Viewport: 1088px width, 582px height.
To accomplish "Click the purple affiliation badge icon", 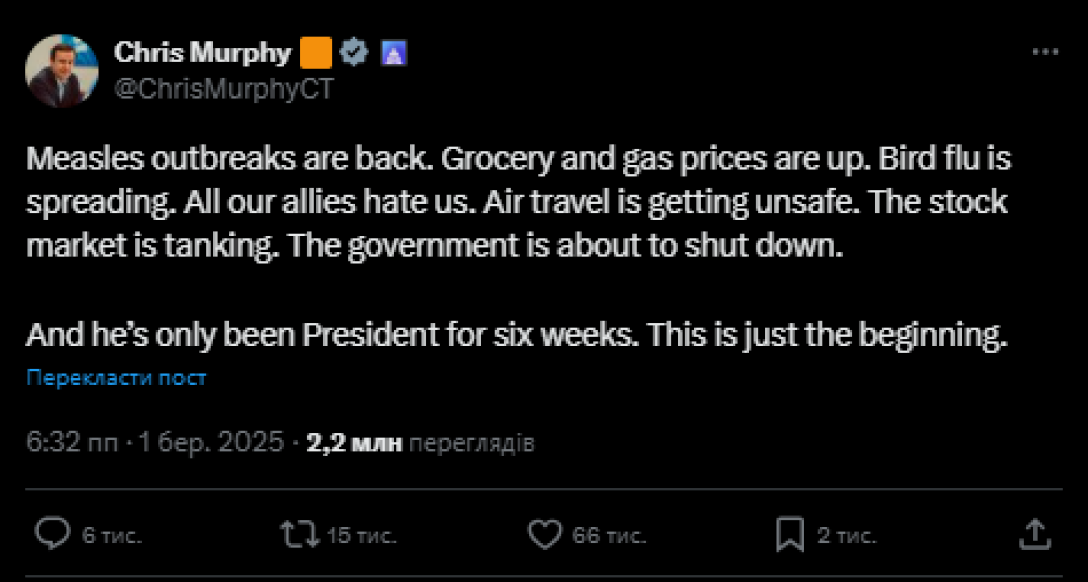I will [x=391, y=53].
